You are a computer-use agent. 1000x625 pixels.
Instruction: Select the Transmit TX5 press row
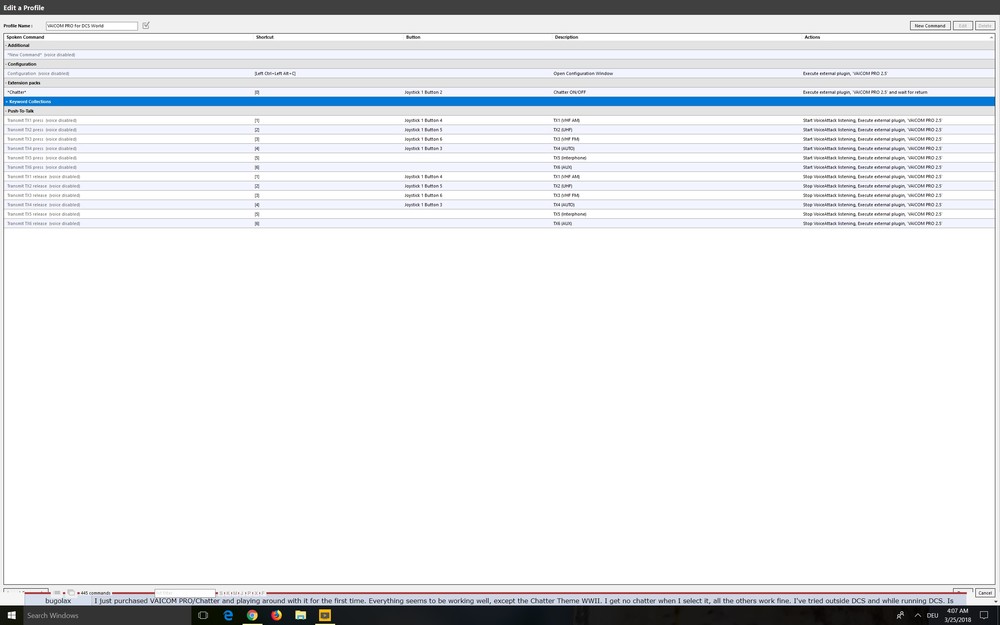pyautogui.click(x=499, y=158)
